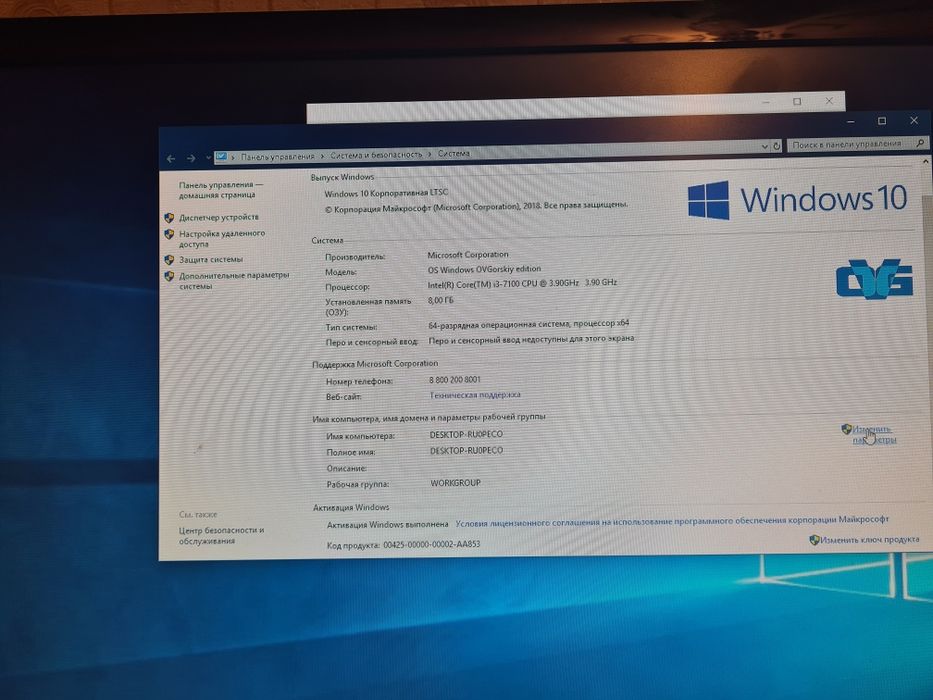Screen dimensions: 933x700
Task: Select the '64-разрядная операционная система' text
Action: [x=500, y=324]
